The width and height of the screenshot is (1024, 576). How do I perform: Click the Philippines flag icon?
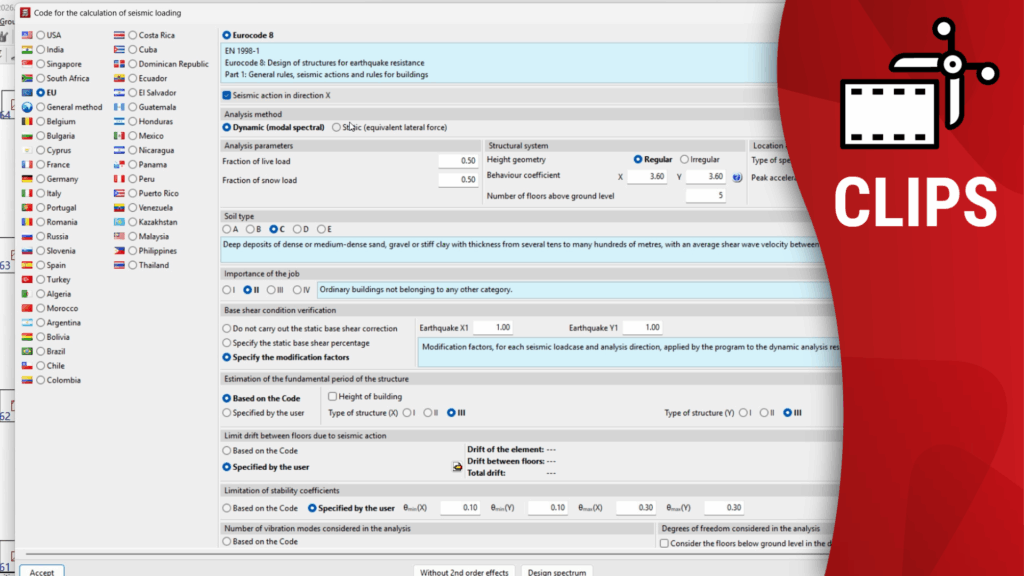[120, 251]
